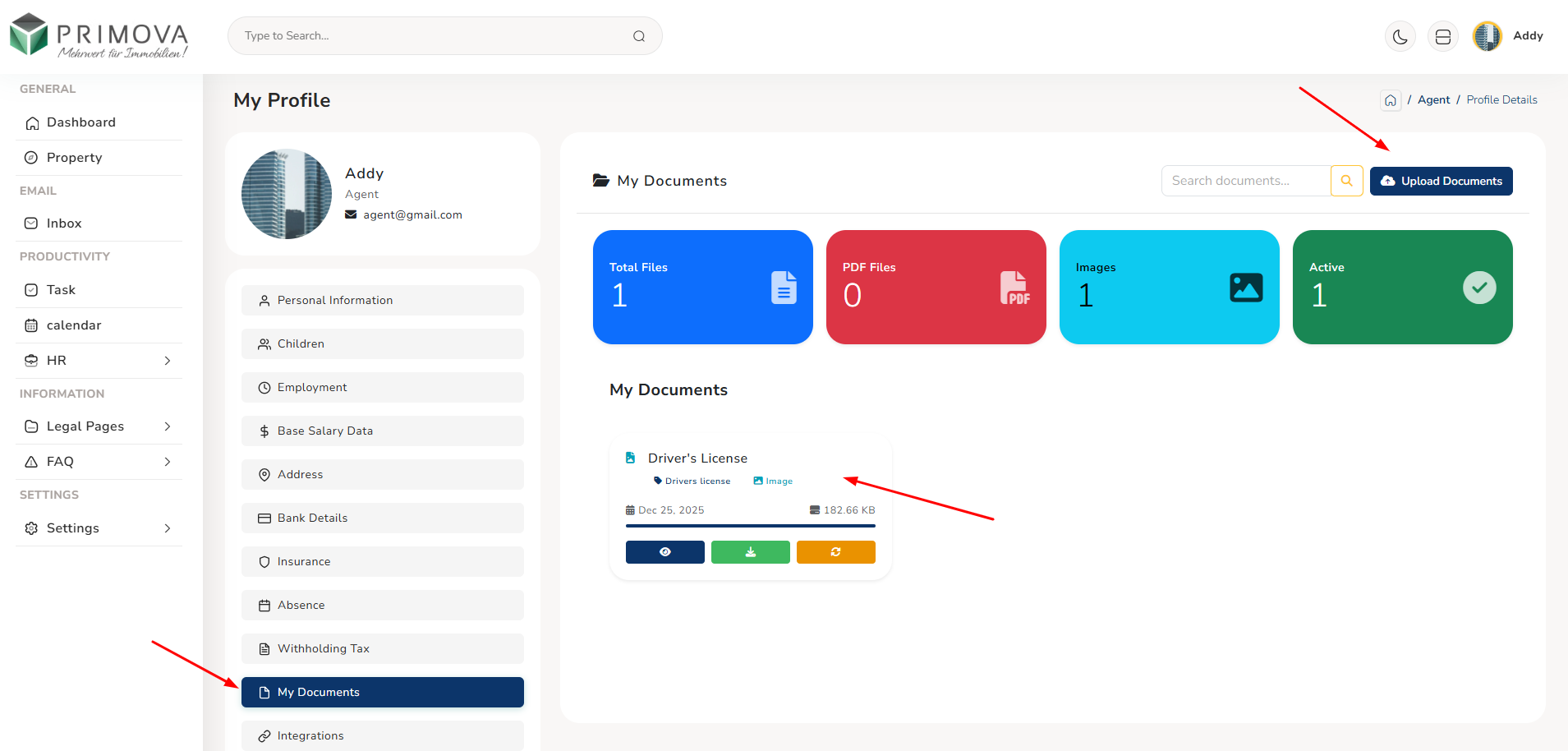This screenshot has height=751, width=1568.
Task: Toggle dark mode with the moon icon
Action: (1400, 36)
